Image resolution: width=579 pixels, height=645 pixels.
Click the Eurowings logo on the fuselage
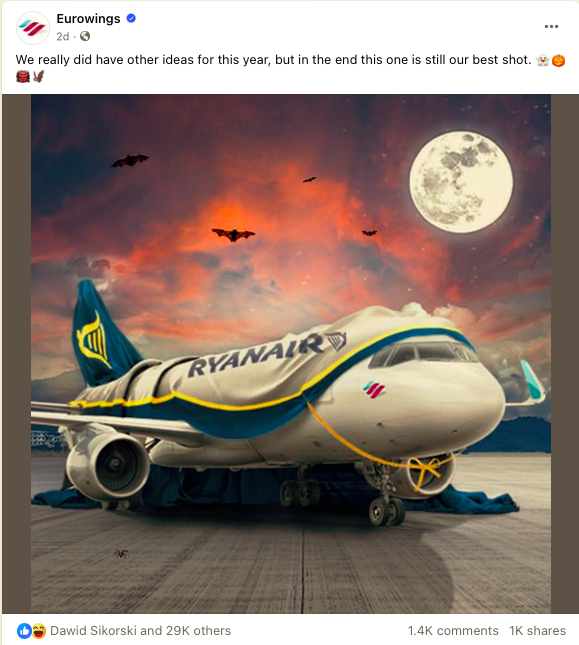coord(374,390)
